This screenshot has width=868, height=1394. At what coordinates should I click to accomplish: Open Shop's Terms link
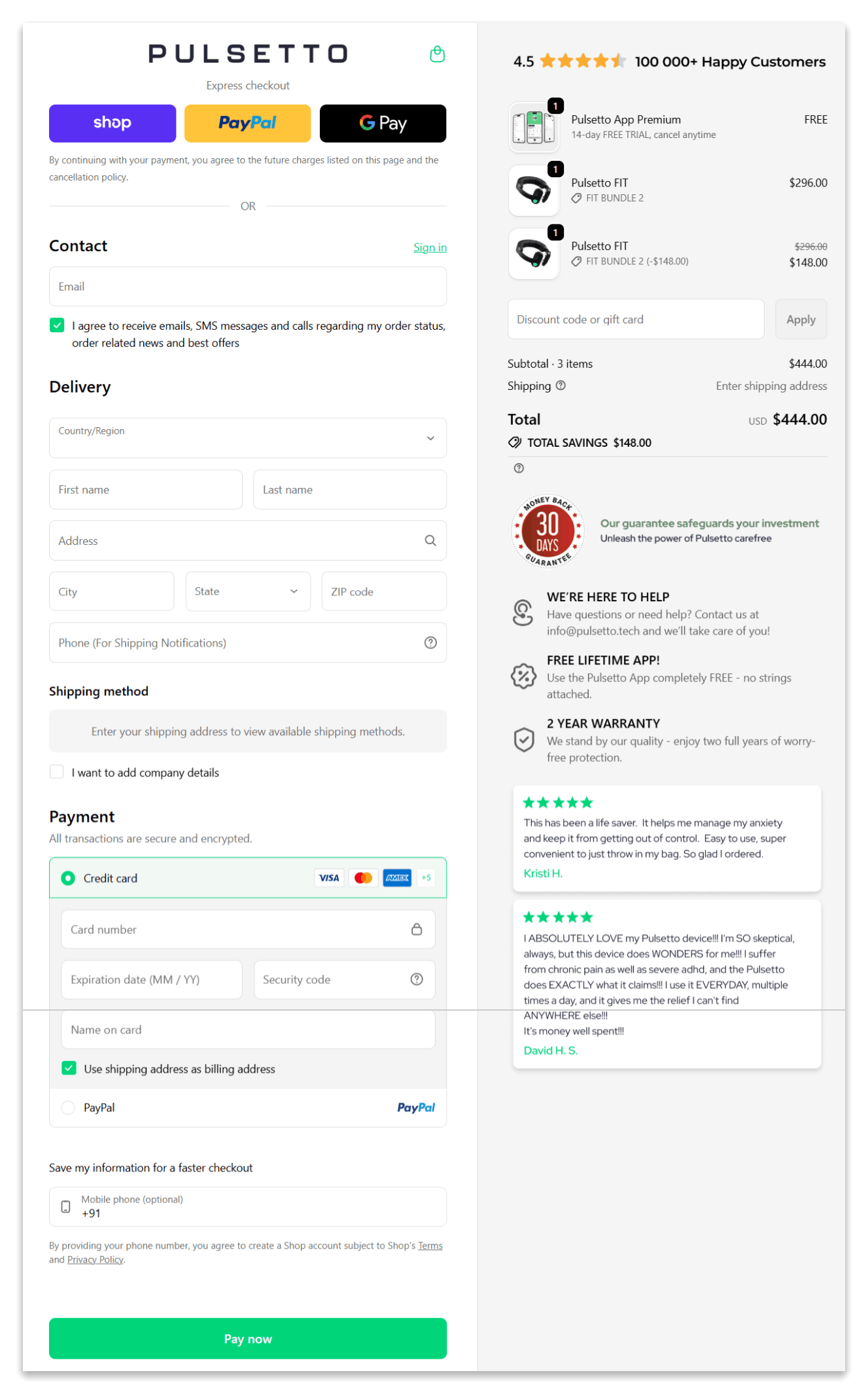coord(430,1246)
